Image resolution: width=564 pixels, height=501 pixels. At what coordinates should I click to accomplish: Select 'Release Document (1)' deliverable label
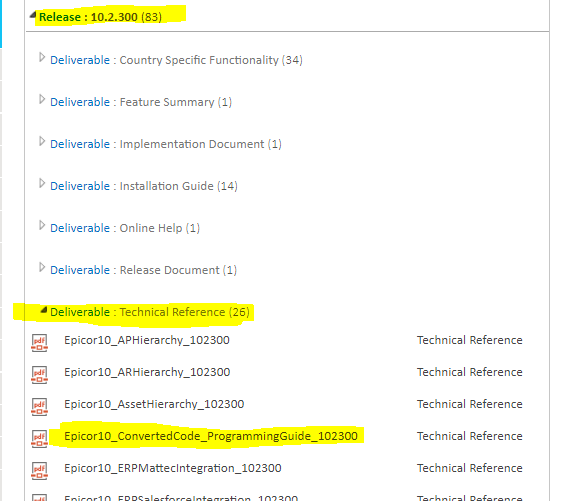[x=178, y=270]
